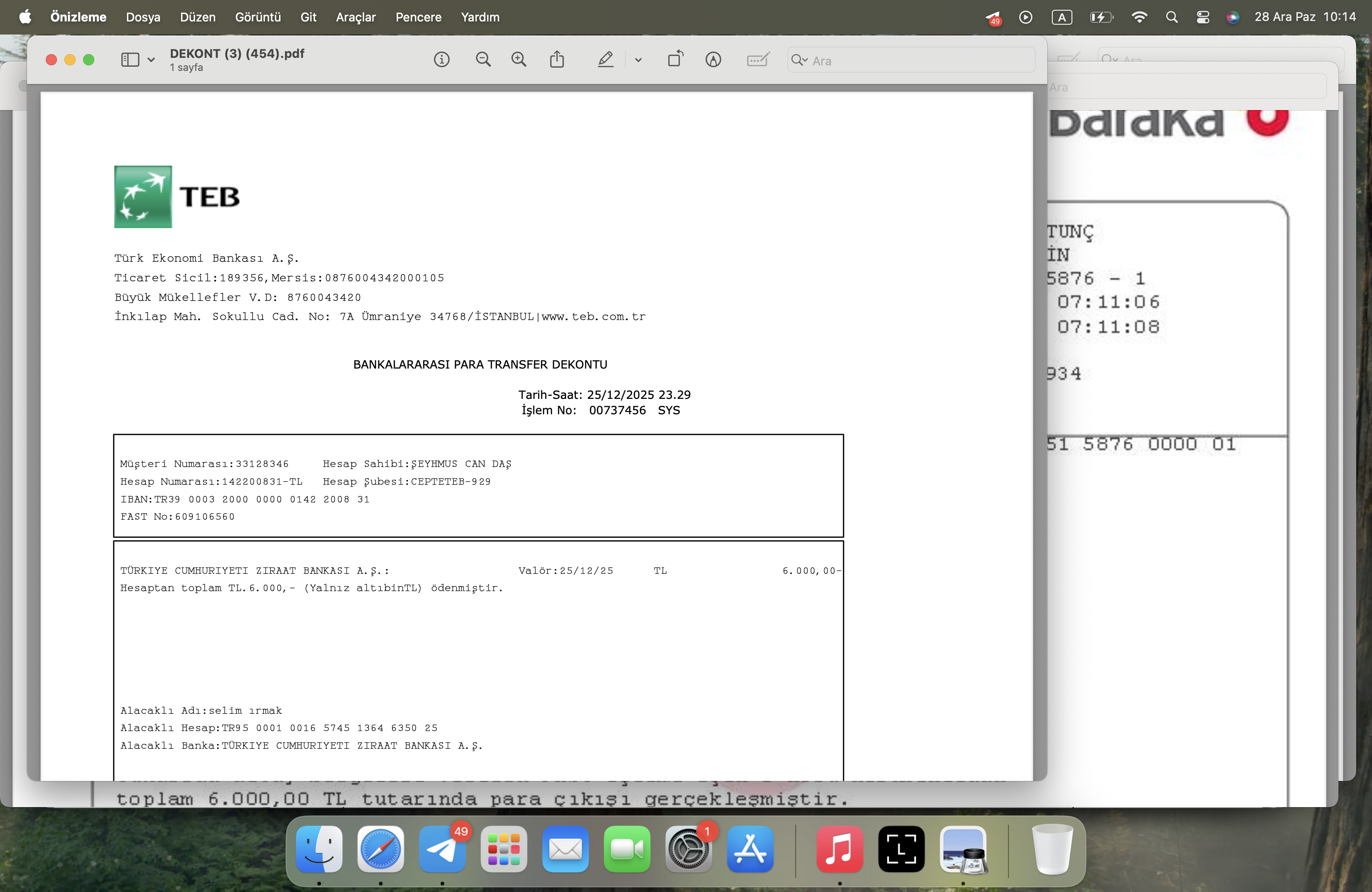Open Telegram from the Dock
Viewport: 1372px width, 892px height.
pos(442,849)
